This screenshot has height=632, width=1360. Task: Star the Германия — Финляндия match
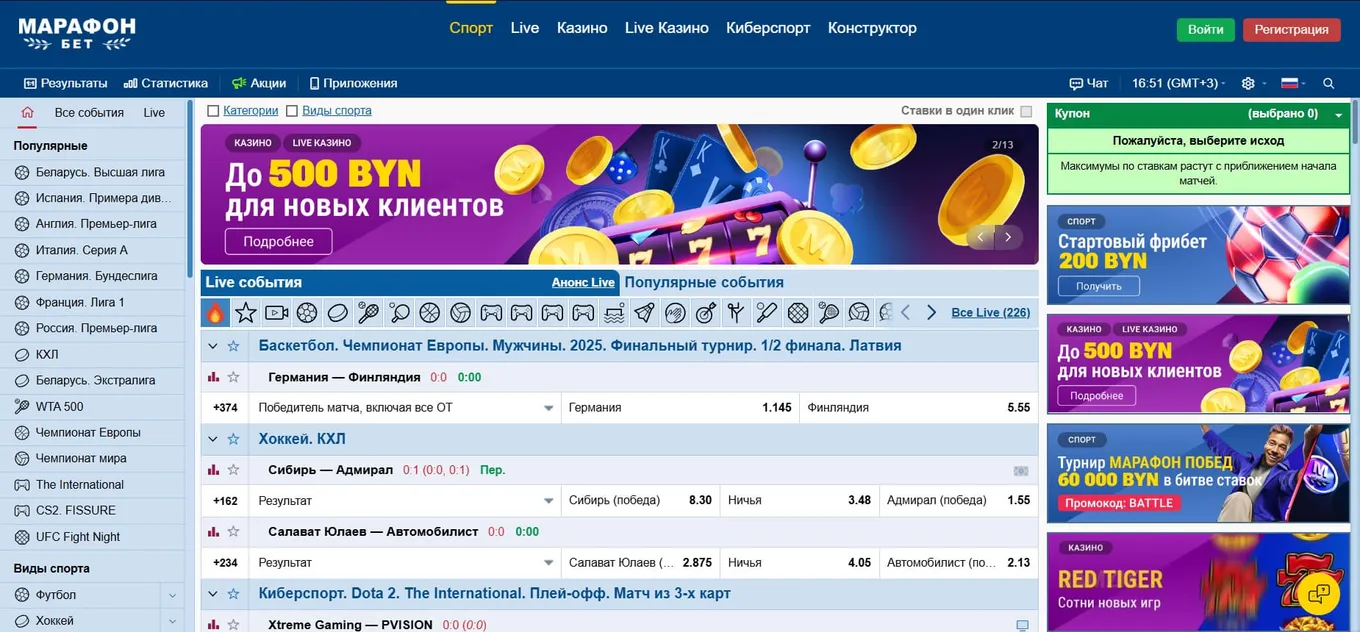point(233,377)
